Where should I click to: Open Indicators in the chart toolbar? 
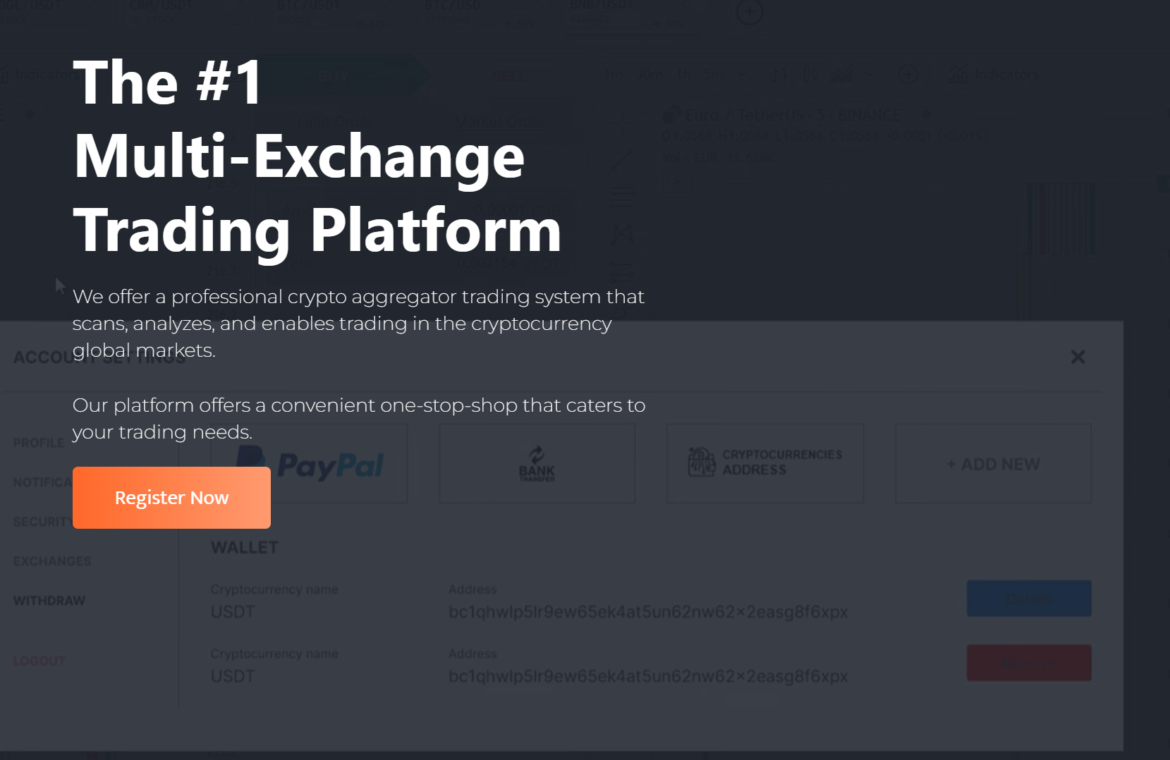[x=994, y=75]
